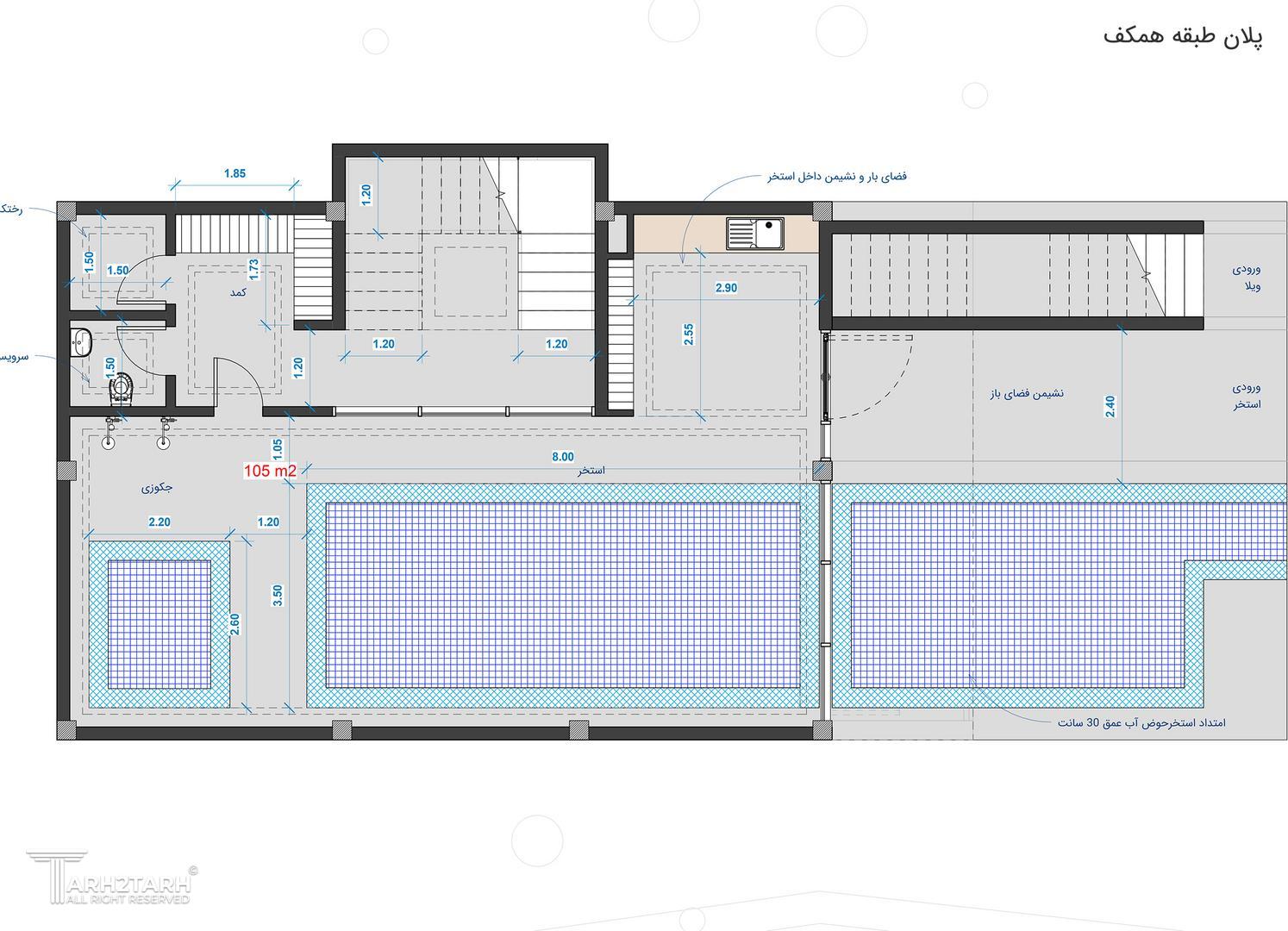Select the 8.00 pool length dimension
Image resolution: width=1288 pixels, height=931 pixels.
point(562,457)
